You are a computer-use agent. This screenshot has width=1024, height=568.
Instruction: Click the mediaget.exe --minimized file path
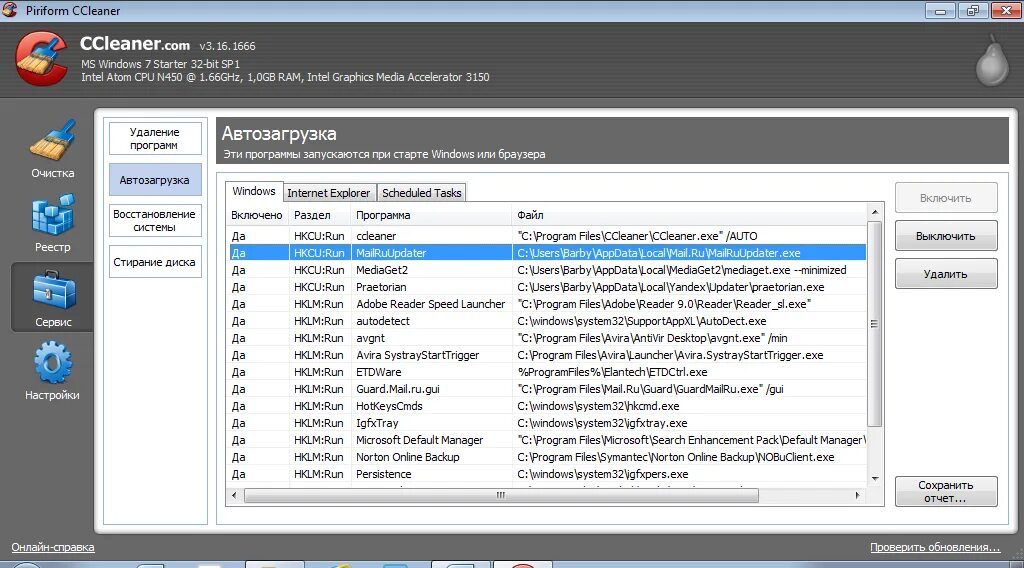pyautogui.click(x=682, y=270)
